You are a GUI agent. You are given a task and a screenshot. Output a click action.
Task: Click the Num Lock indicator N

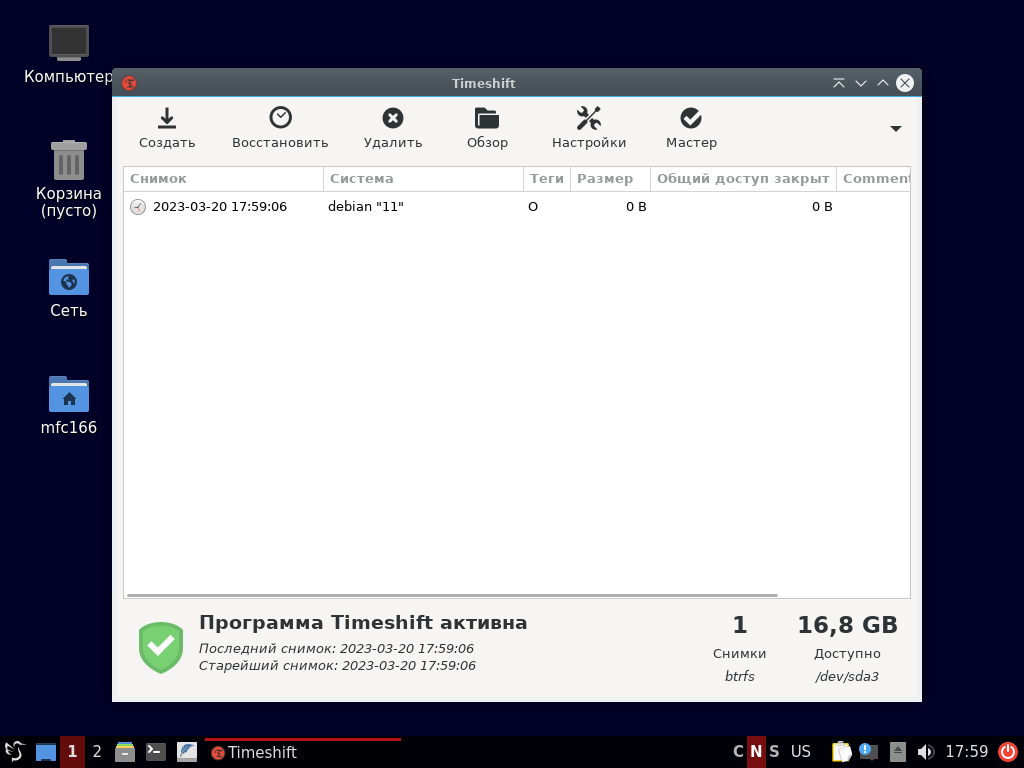coord(756,752)
